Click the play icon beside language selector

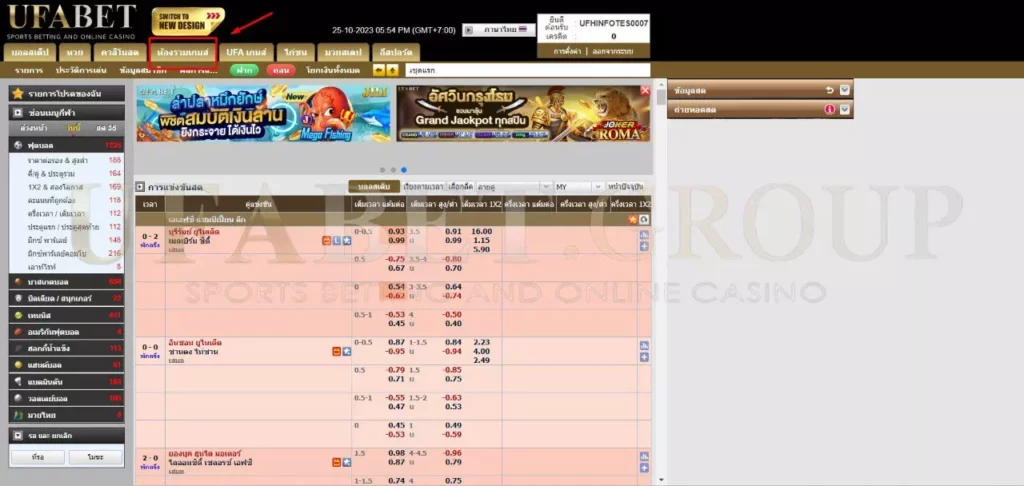click(470, 30)
